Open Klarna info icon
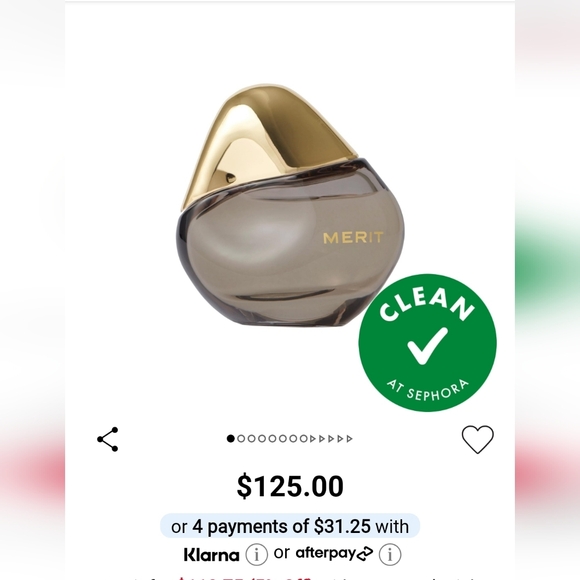 click(x=256, y=554)
